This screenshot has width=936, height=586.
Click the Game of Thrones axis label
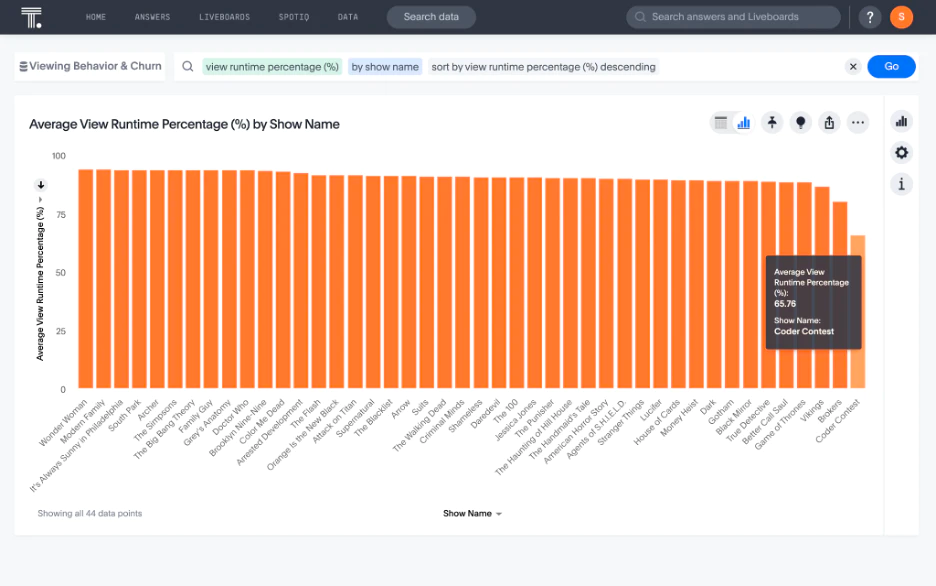(780, 424)
